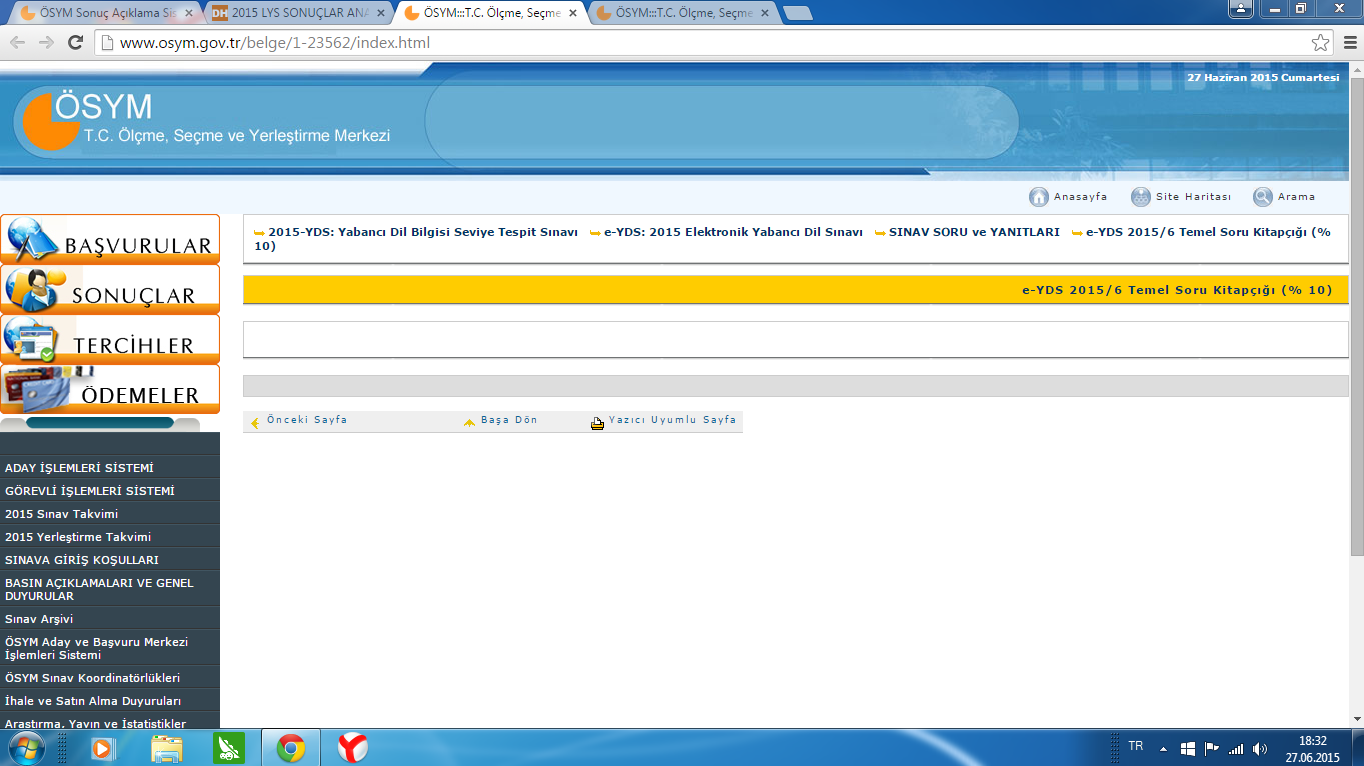Click the scrollbar down arrow
The image size is (1364, 766).
1356,720
